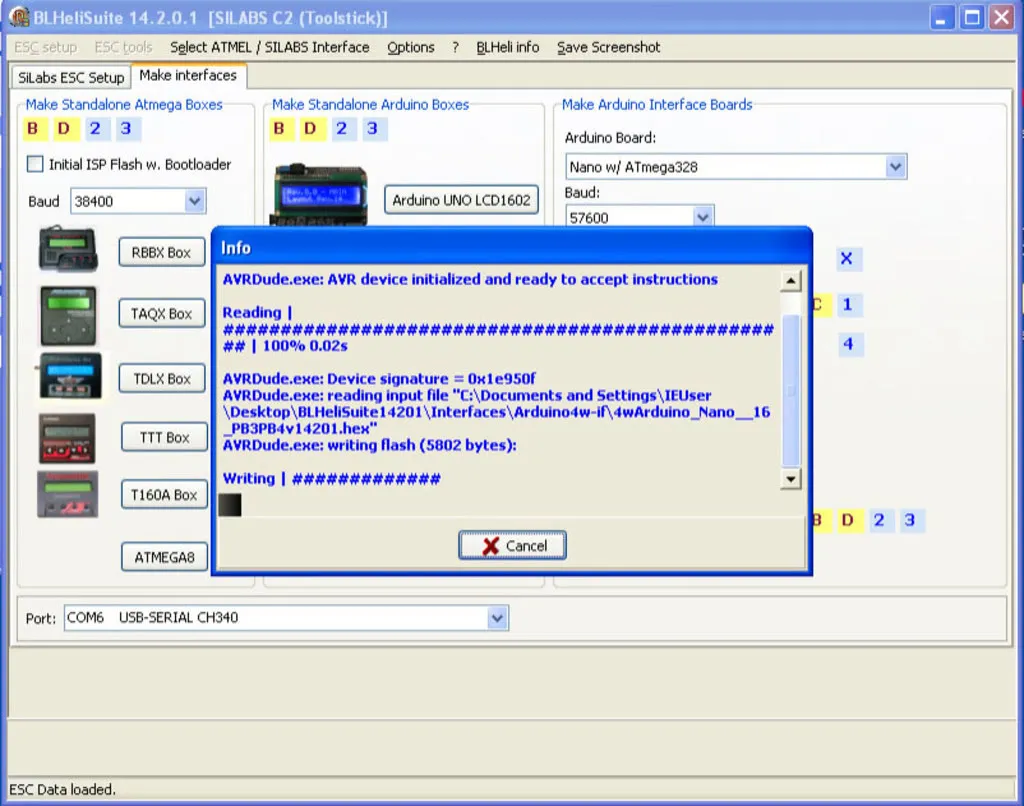The image size is (1024, 806).
Task: Toggle blue 3 in Standalone Arduino Boxes
Action: (372, 128)
